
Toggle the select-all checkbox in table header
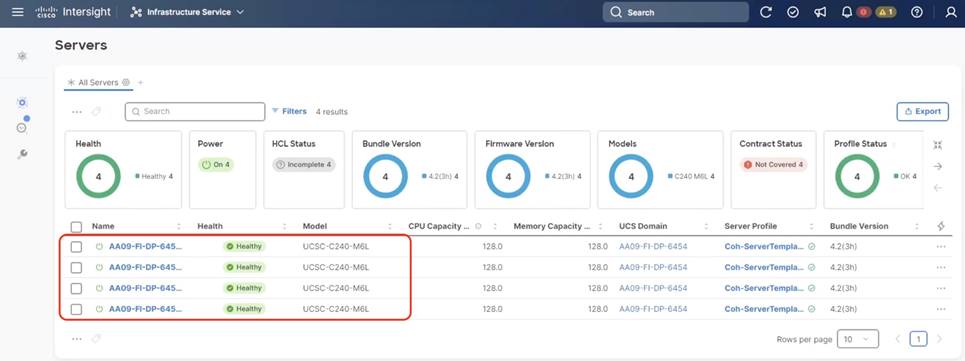(76, 226)
